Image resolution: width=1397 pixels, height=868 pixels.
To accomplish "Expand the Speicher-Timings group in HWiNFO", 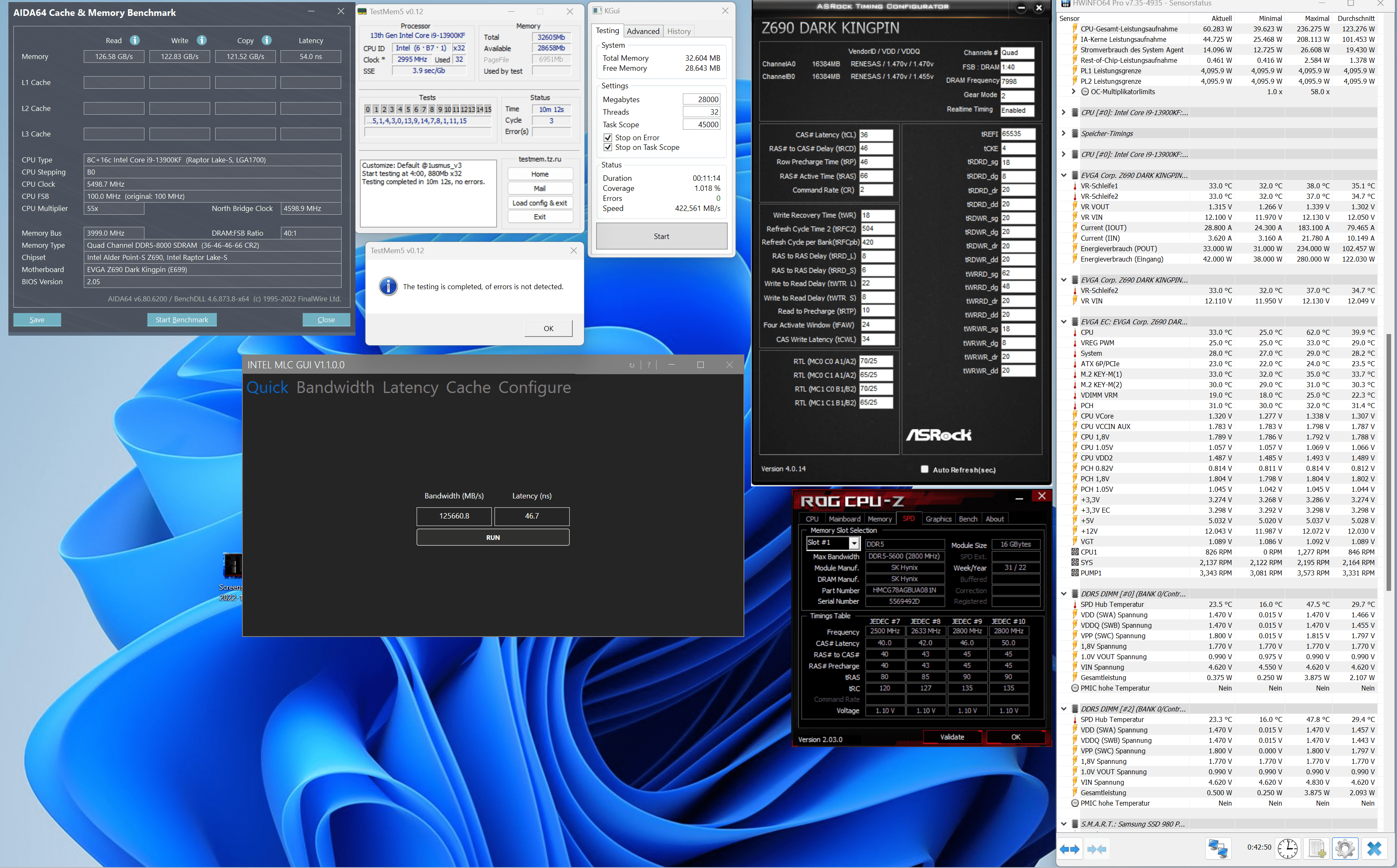I will [x=1063, y=134].
